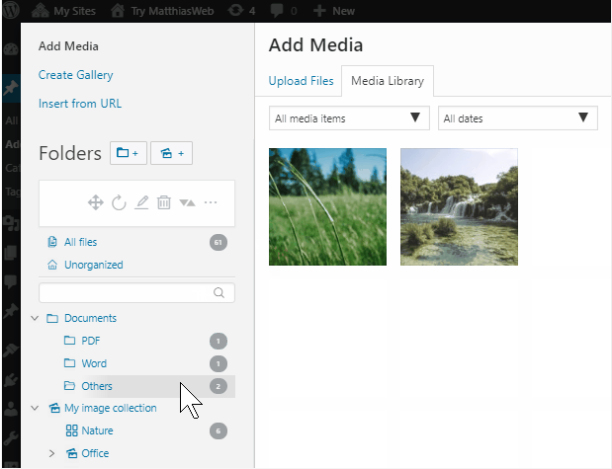
Task: Click the Create Gallery link
Action: 76,75
